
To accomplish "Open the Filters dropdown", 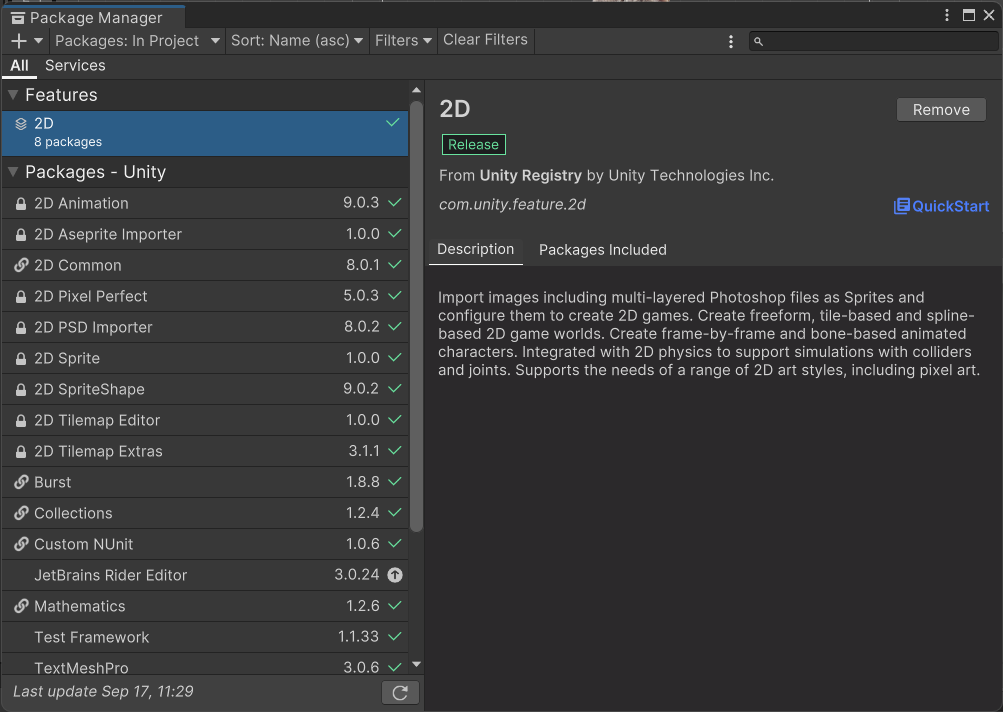I will click(403, 41).
